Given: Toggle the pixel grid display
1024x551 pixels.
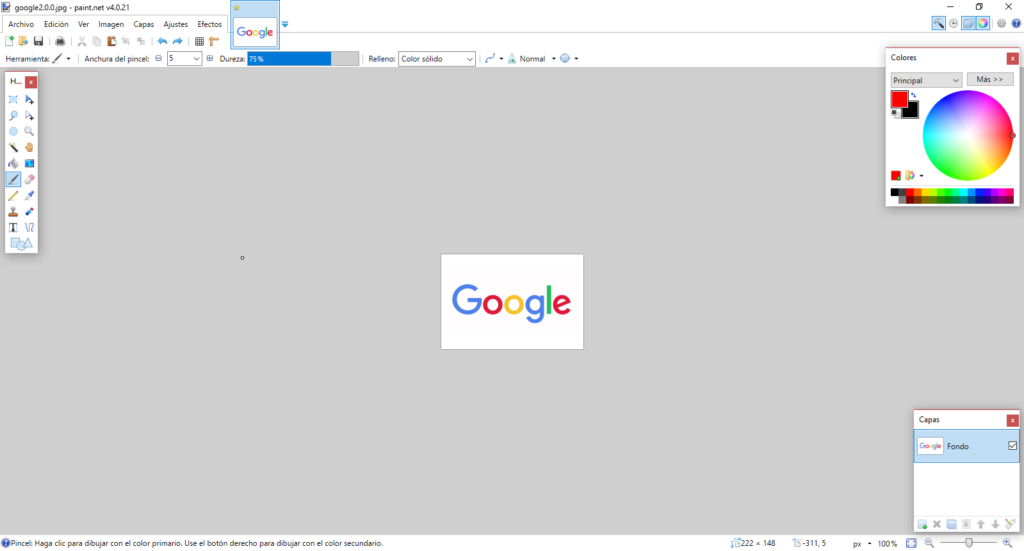Looking at the screenshot, I should coord(199,41).
